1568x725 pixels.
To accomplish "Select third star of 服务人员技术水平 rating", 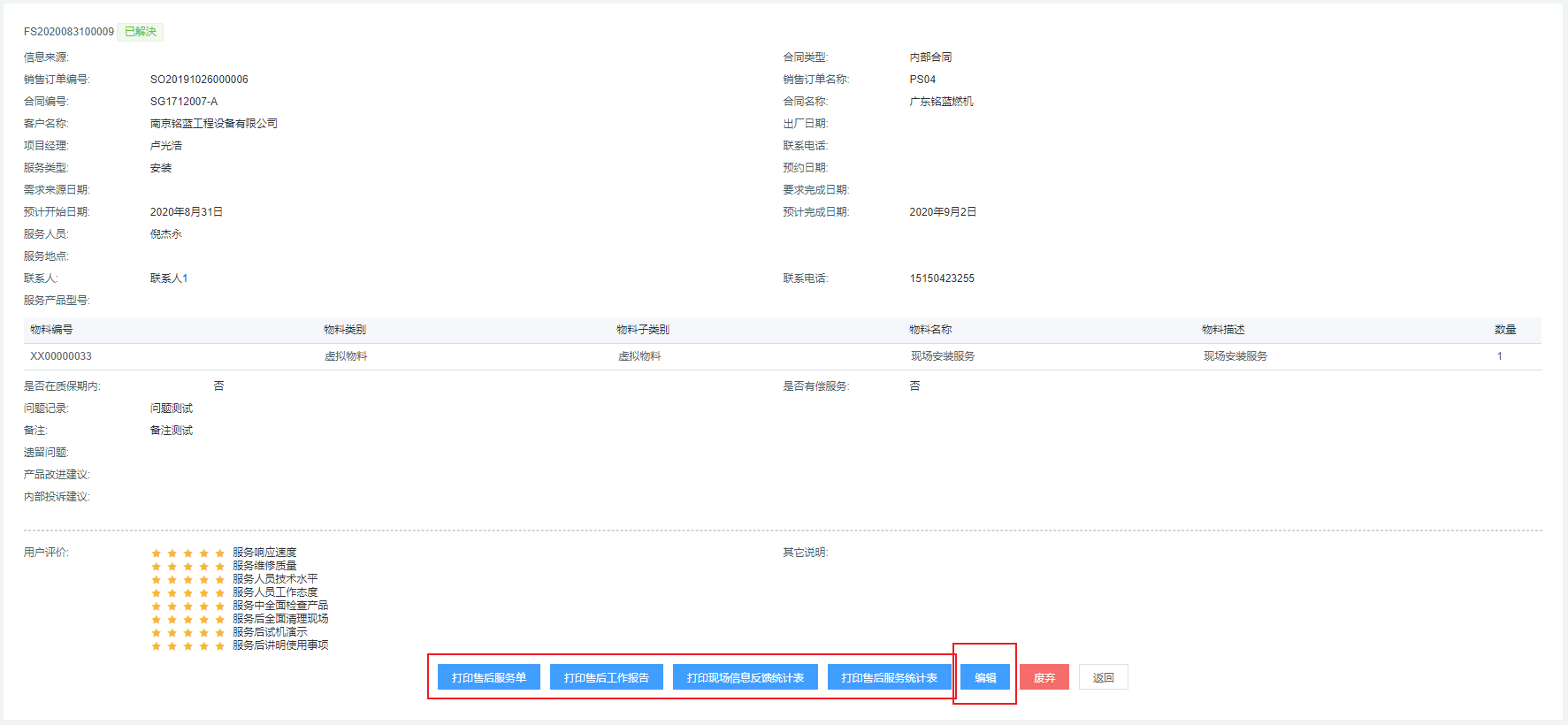I will pyautogui.click(x=188, y=580).
